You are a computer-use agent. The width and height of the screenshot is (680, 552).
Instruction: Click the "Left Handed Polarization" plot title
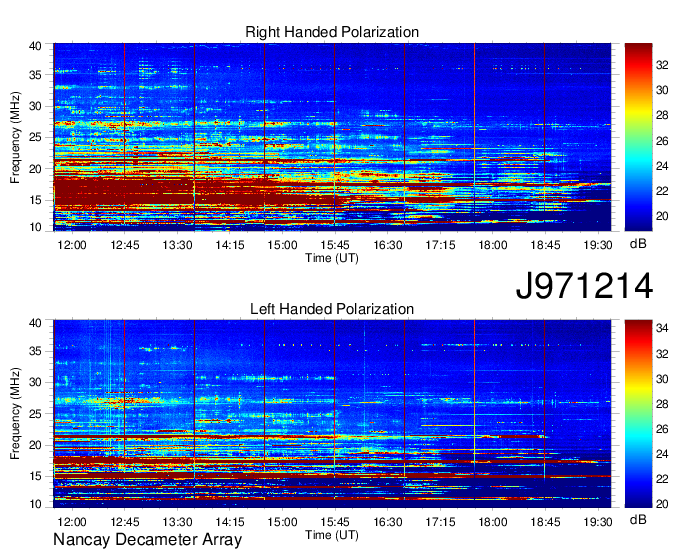(332, 309)
